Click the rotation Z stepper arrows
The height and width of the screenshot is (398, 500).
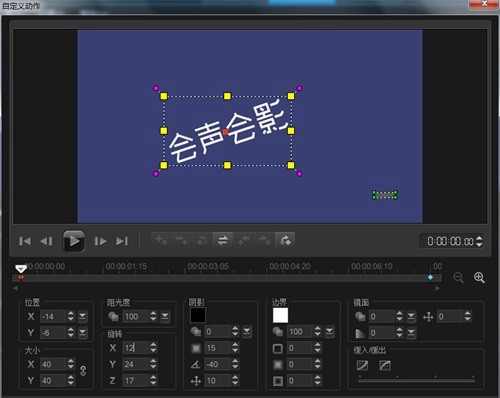tap(153, 380)
